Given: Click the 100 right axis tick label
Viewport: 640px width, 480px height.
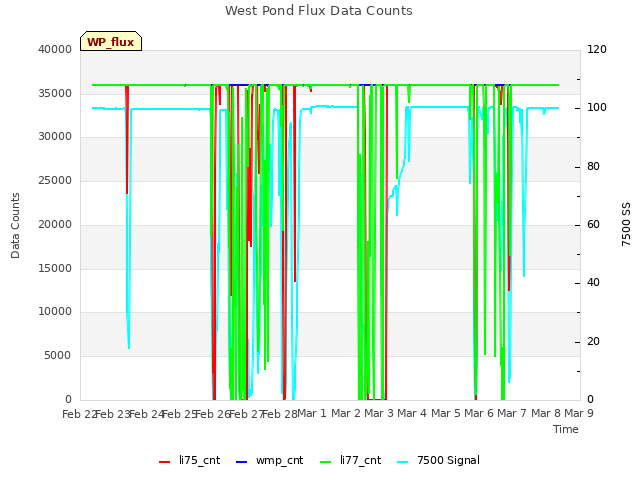Looking at the screenshot, I should click(x=597, y=108).
